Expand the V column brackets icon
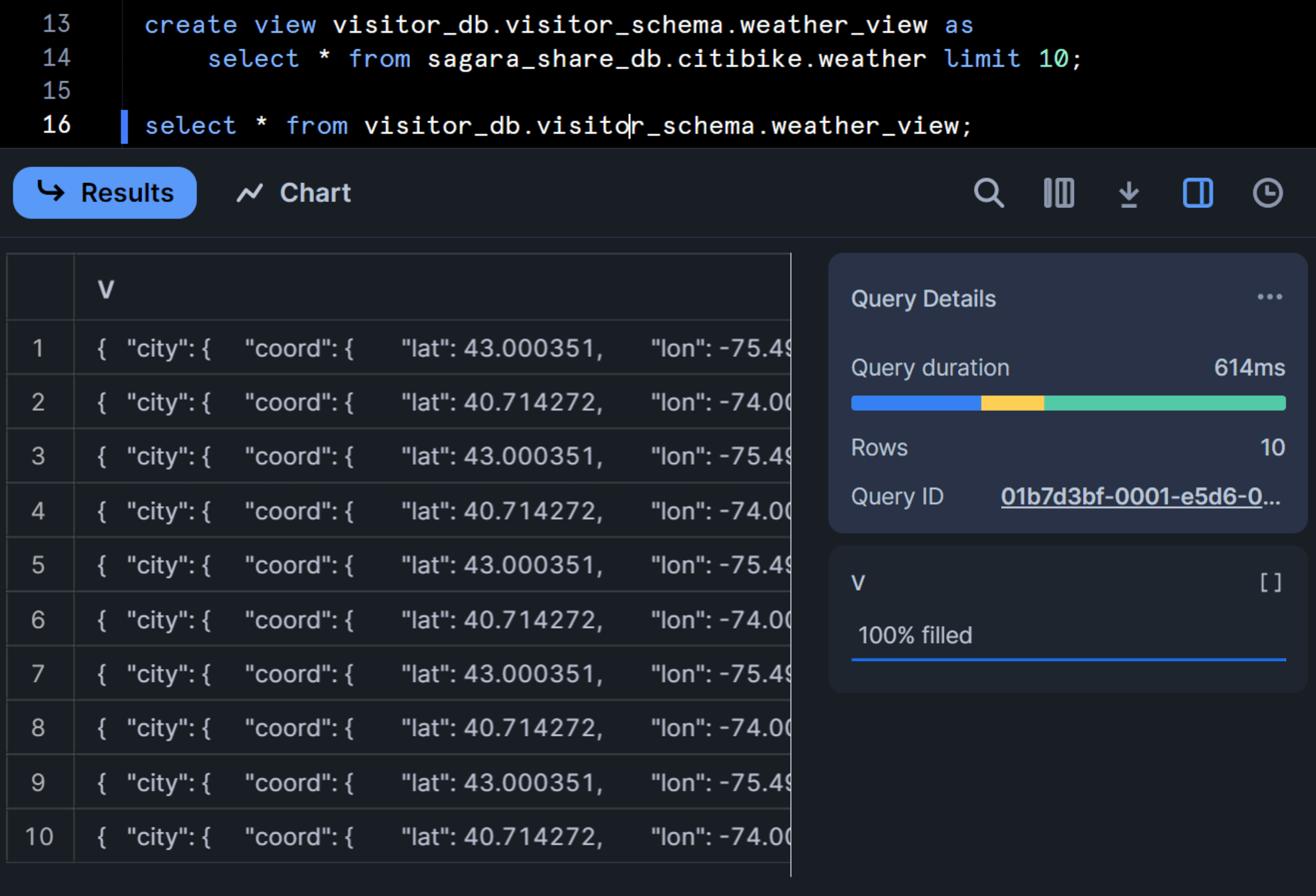Screen dimensions: 1316x896 pos(1271,582)
